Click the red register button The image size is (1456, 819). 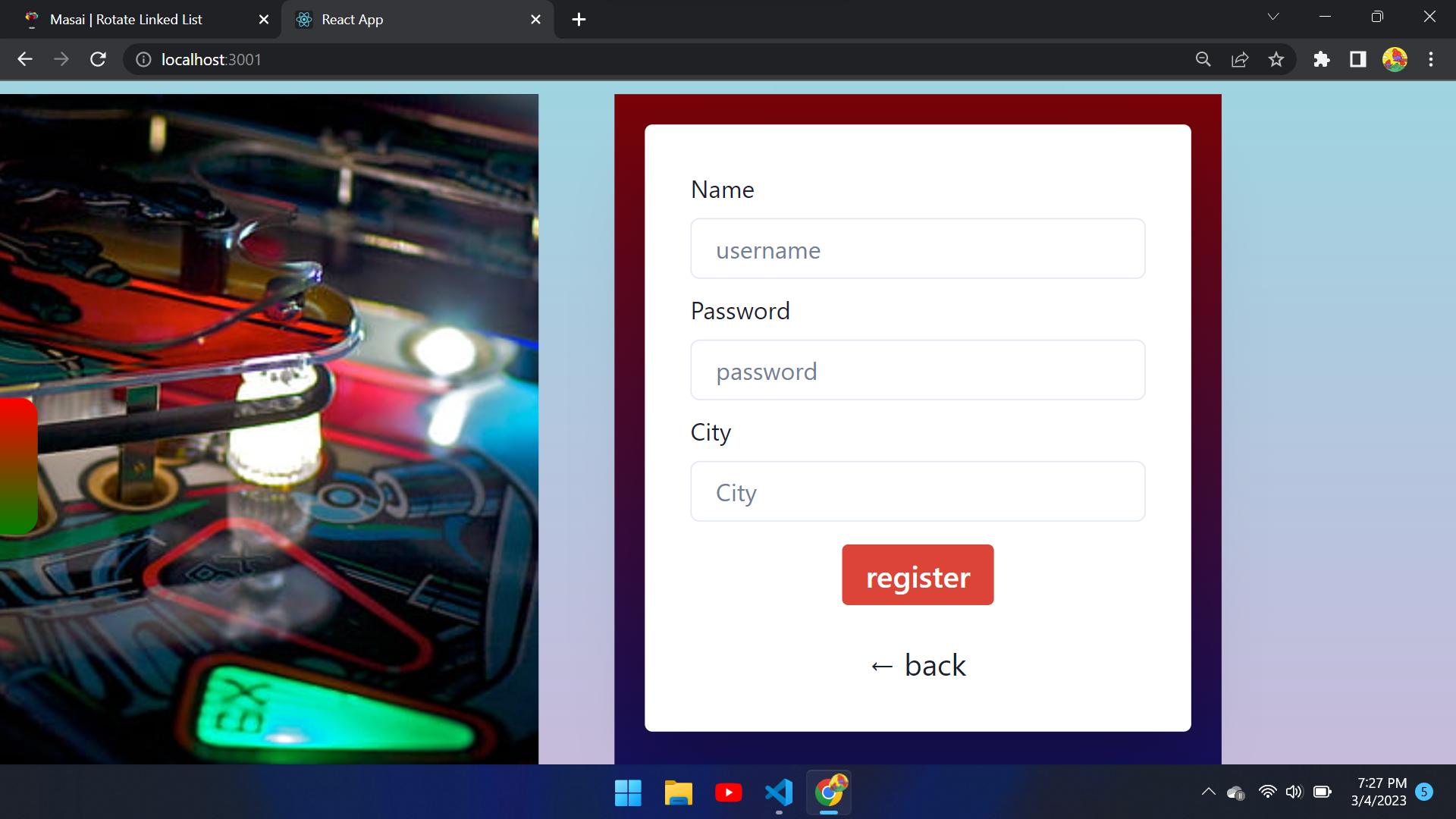[918, 575]
